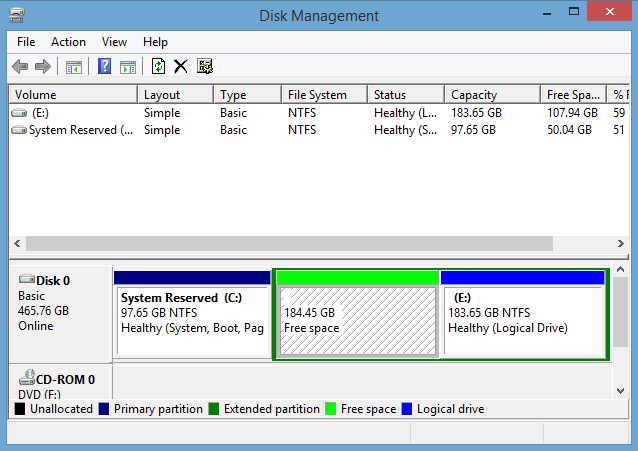Screen dimensions: 638x451
Task: Open the Help menu
Action: [x=155, y=42]
